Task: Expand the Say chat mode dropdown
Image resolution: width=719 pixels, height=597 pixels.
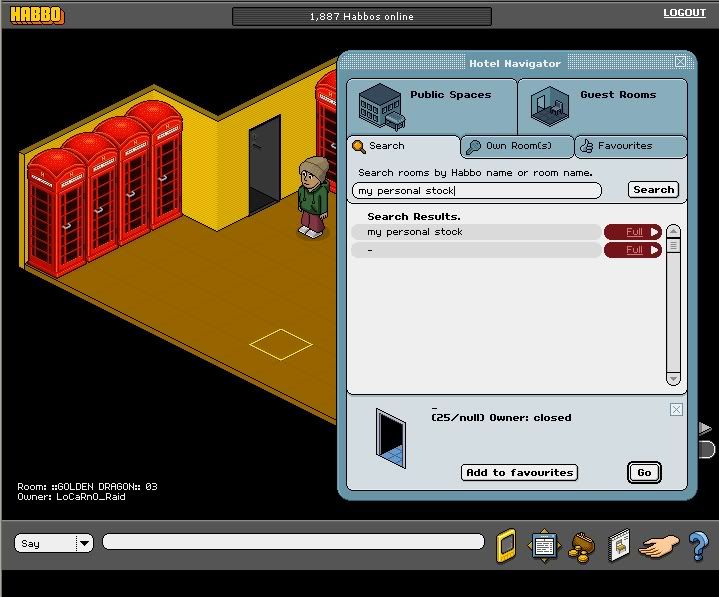Action: (84, 543)
